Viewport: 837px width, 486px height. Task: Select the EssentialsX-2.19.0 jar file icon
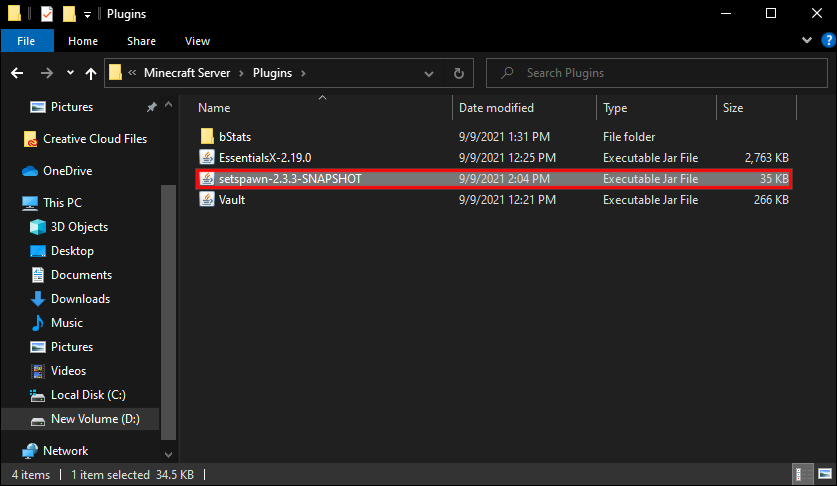tap(207, 157)
